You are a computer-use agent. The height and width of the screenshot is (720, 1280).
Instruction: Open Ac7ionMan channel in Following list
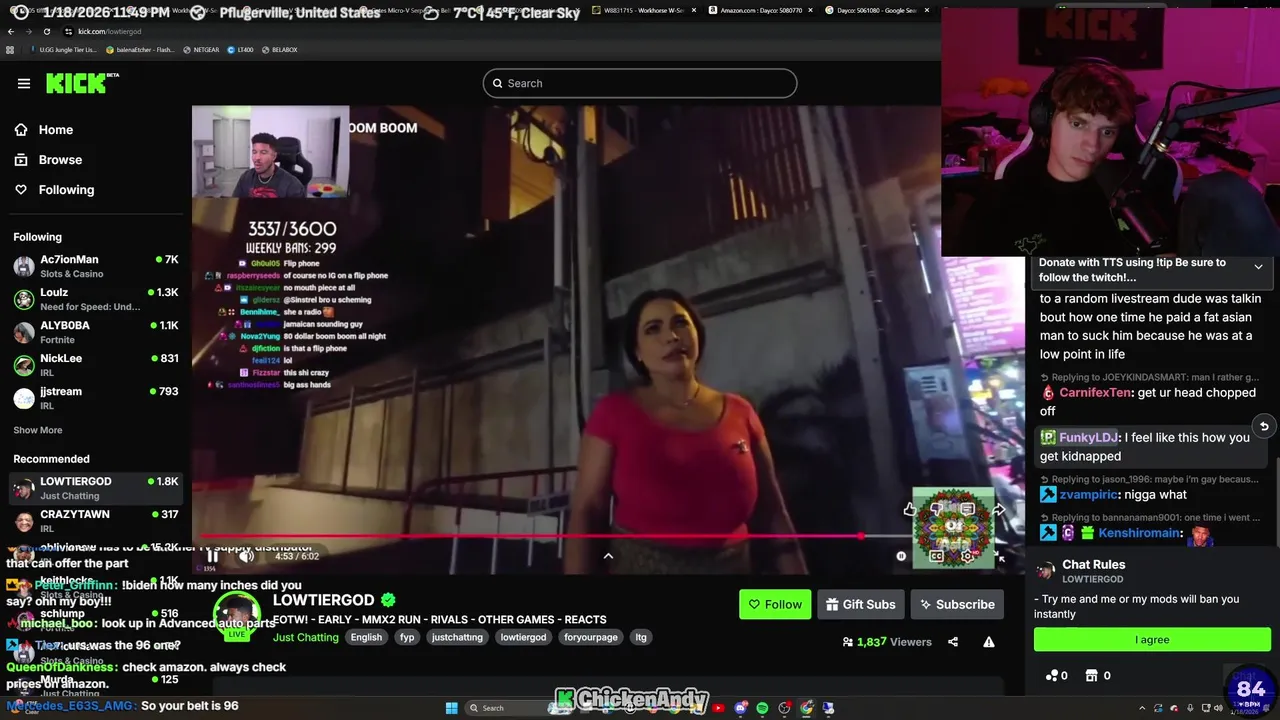click(95, 266)
